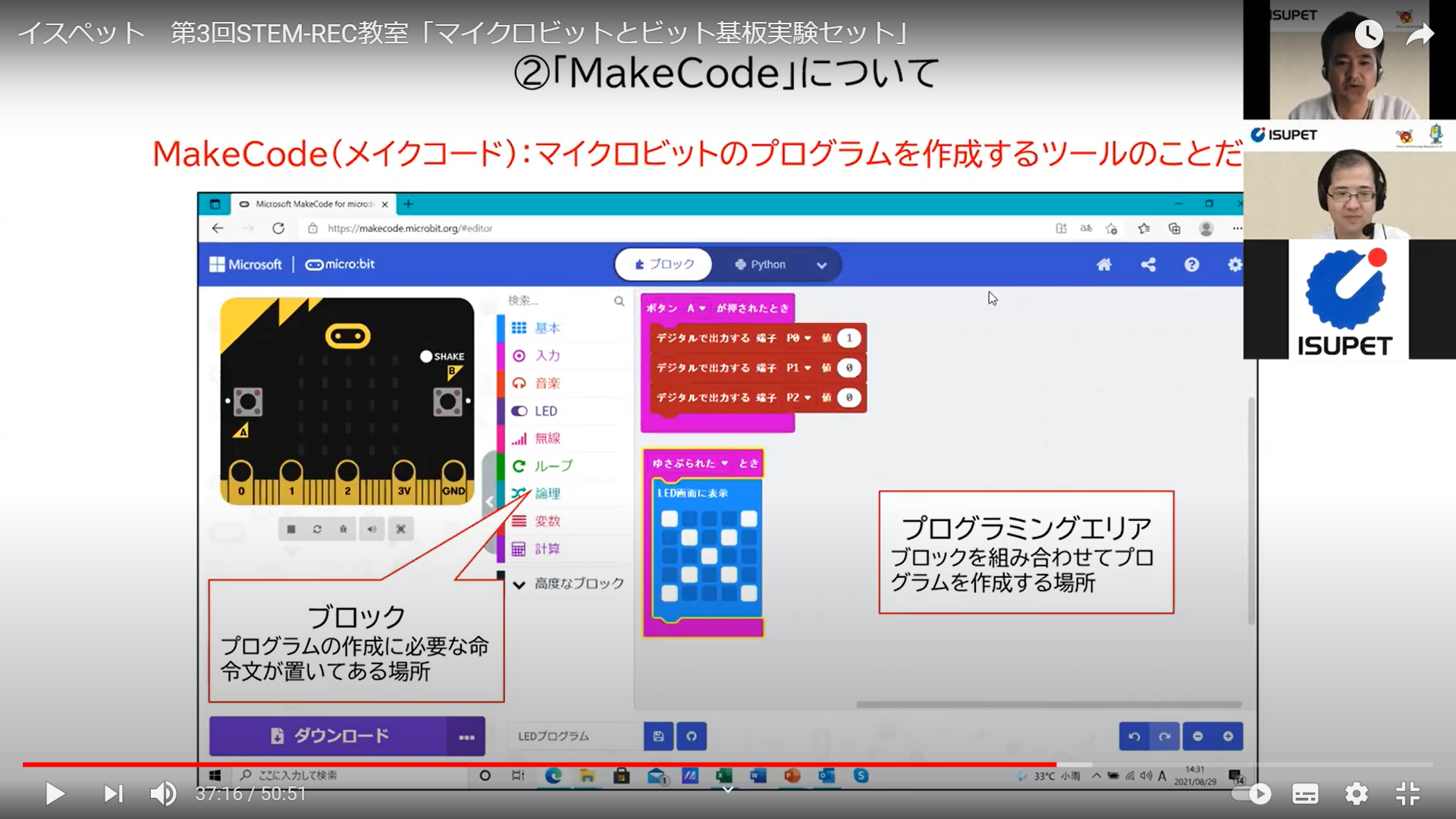Screen dimensions: 1456x819
Task: Open PowerPoint from the taskbar
Action: (792, 776)
